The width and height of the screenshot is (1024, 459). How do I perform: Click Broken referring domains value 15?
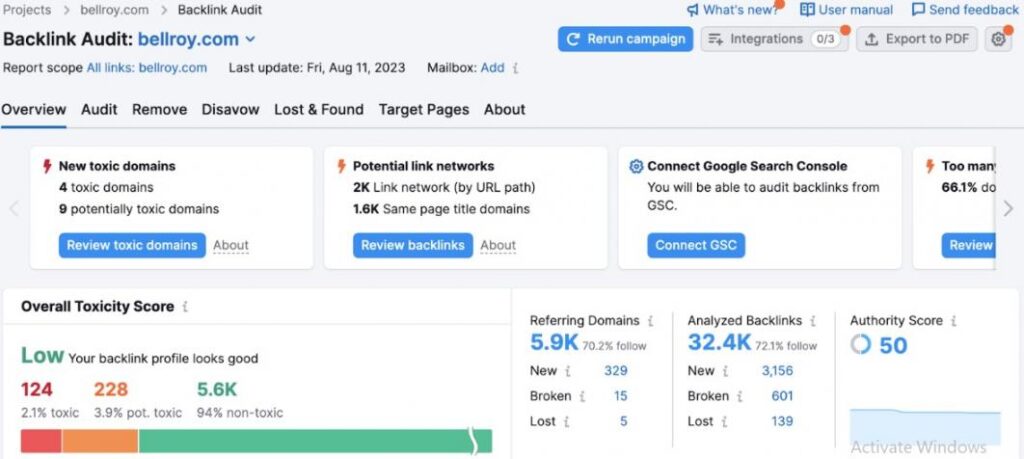pyautogui.click(x=620, y=396)
